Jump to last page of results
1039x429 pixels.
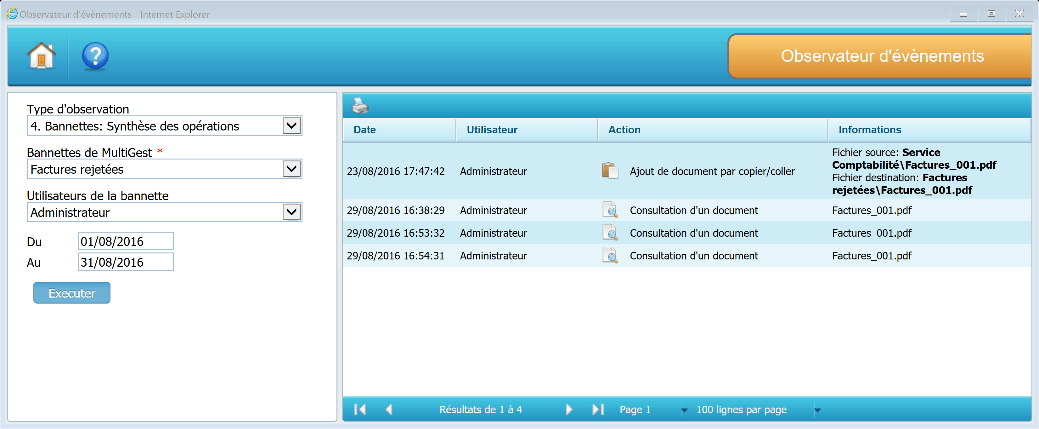tap(598, 409)
